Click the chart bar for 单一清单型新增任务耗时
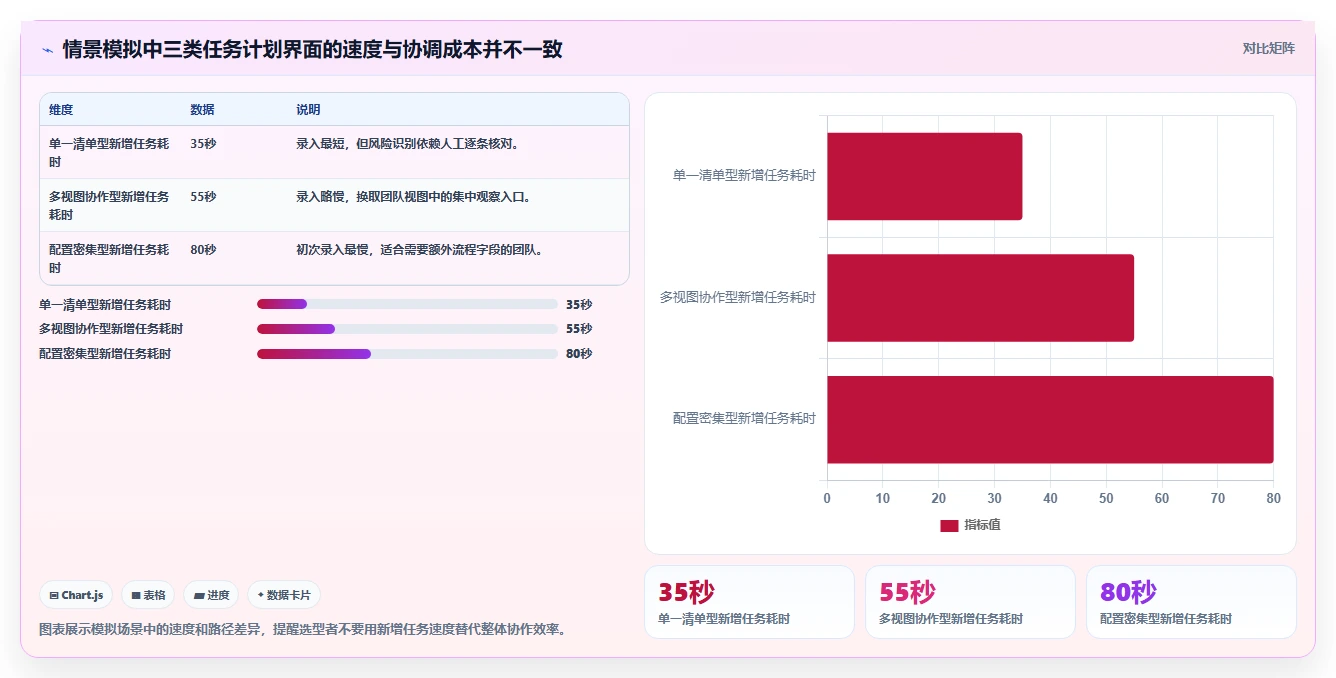Screen dimensions: 1336x678 point(924,176)
